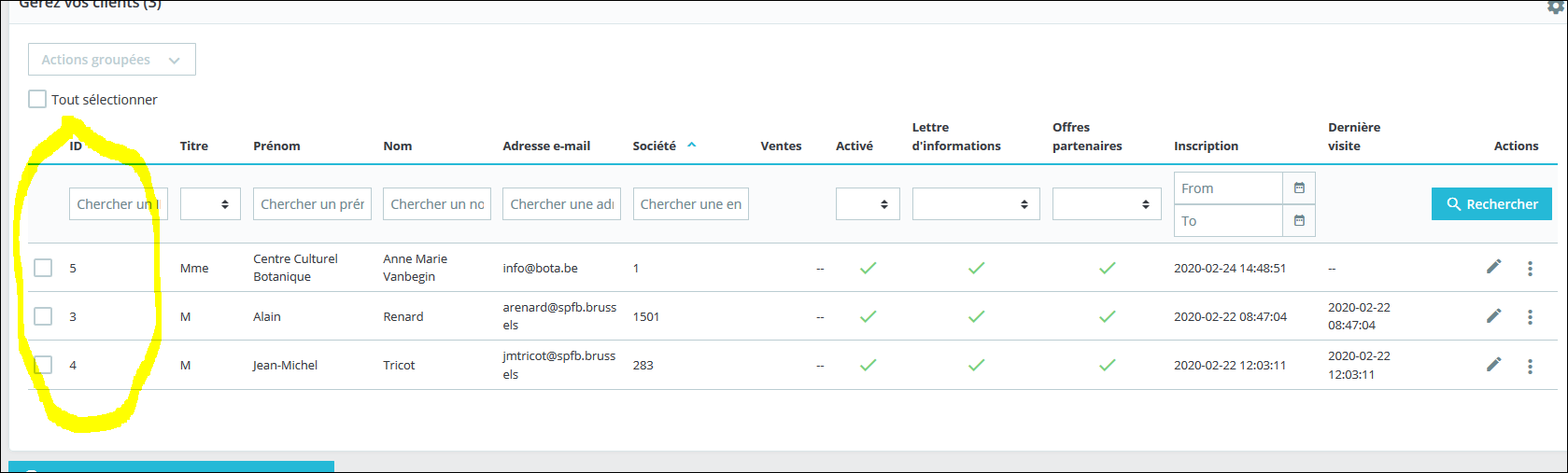Open the Actions groupées dropdown
This screenshot has width=1568, height=473.
(112, 59)
